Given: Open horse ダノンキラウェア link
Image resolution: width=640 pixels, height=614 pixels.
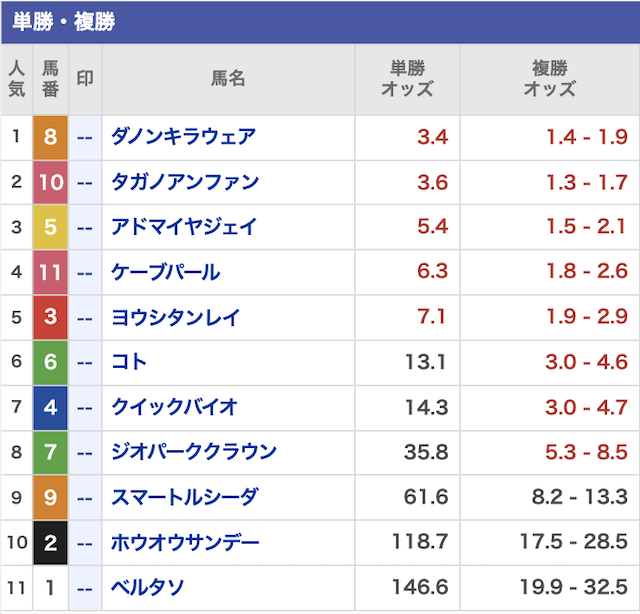Looking at the screenshot, I should tap(183, 137).
